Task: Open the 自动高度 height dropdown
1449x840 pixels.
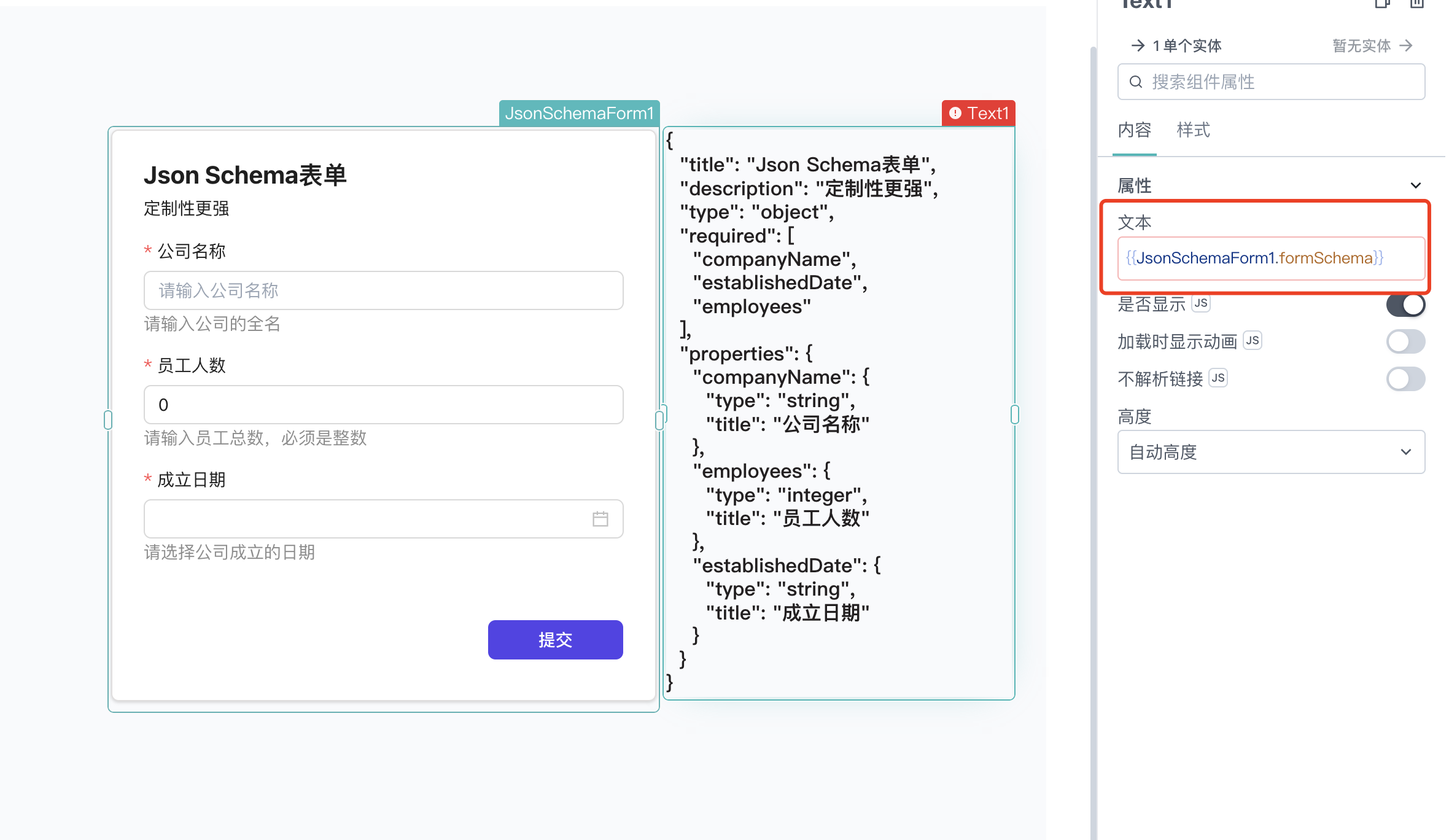Action: pos(1271,452)
